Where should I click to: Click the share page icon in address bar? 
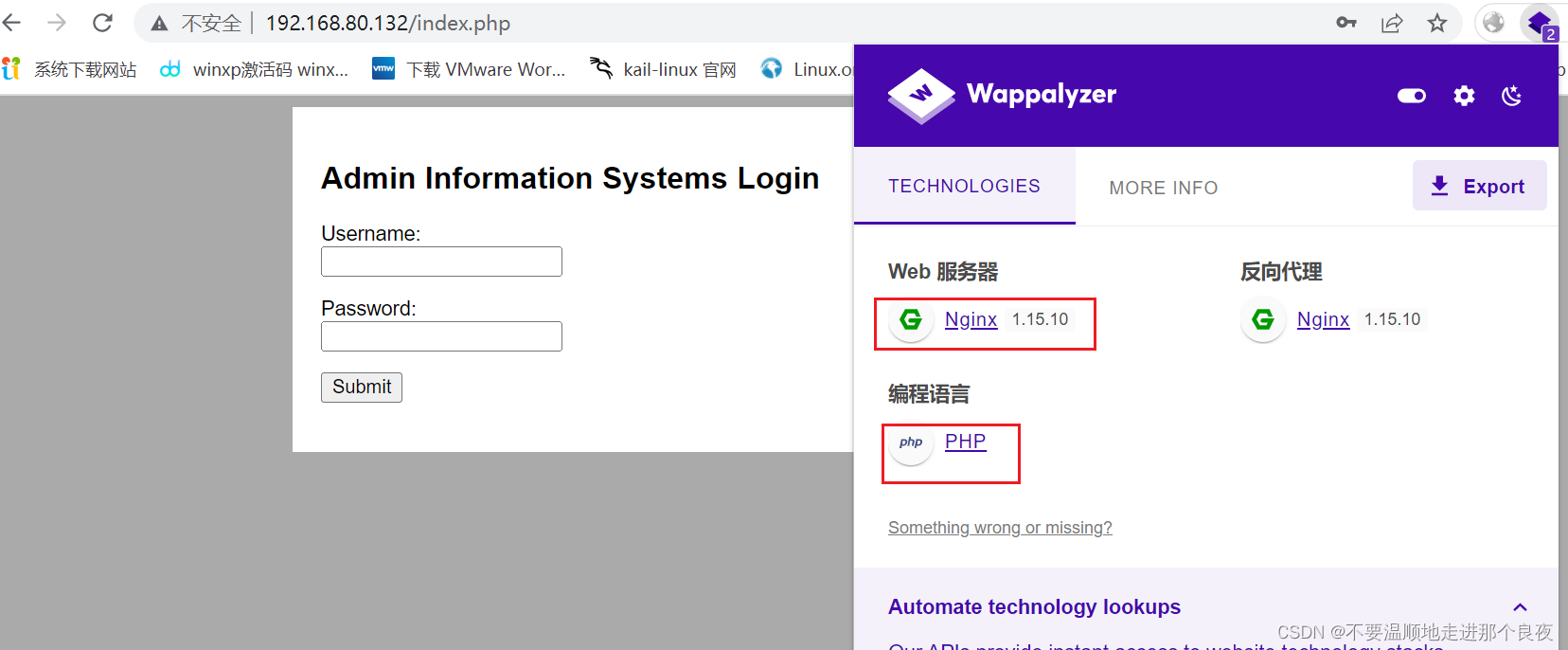[1392, 23]
